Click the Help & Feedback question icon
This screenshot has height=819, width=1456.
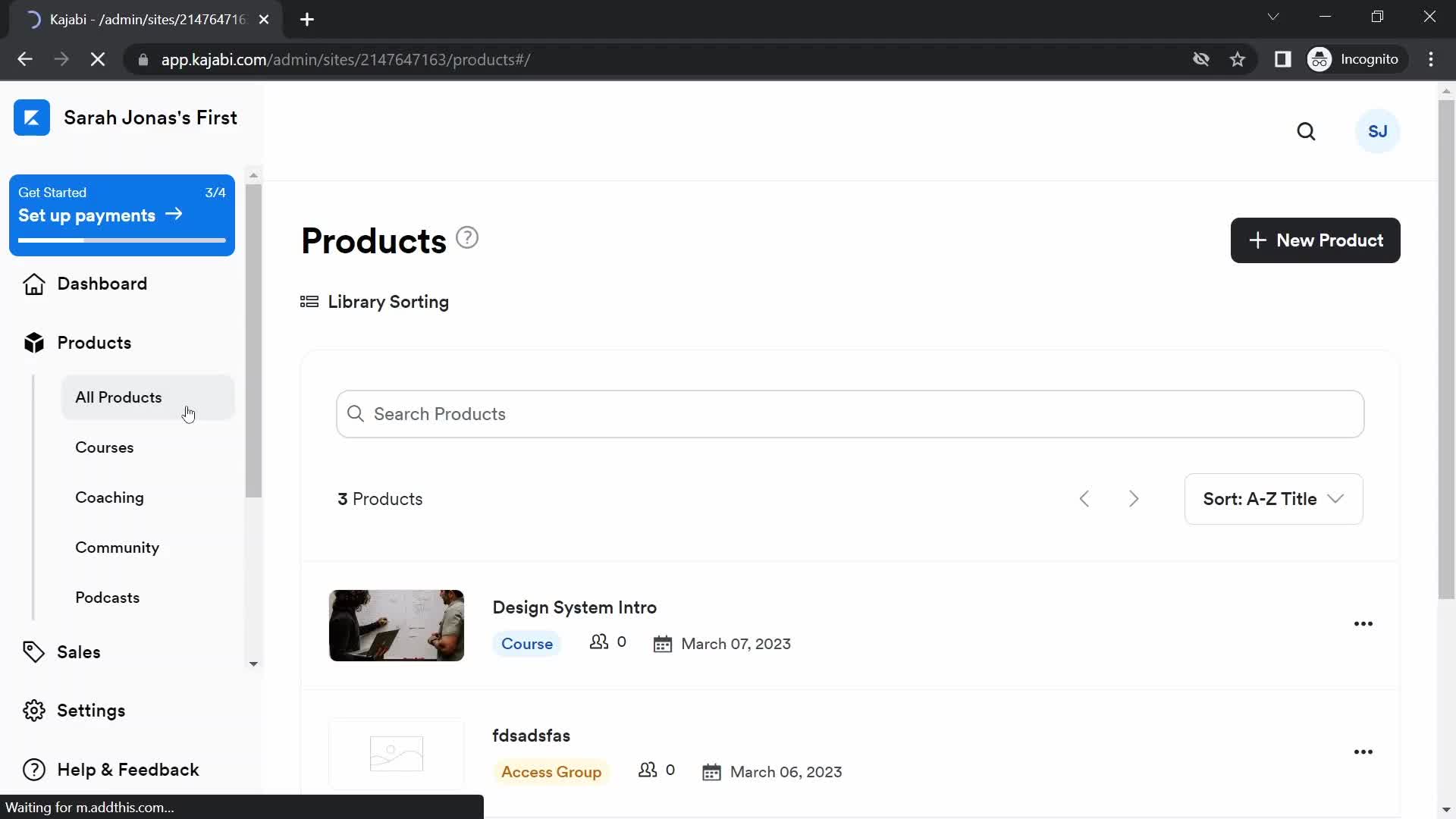tap(34, 770)
